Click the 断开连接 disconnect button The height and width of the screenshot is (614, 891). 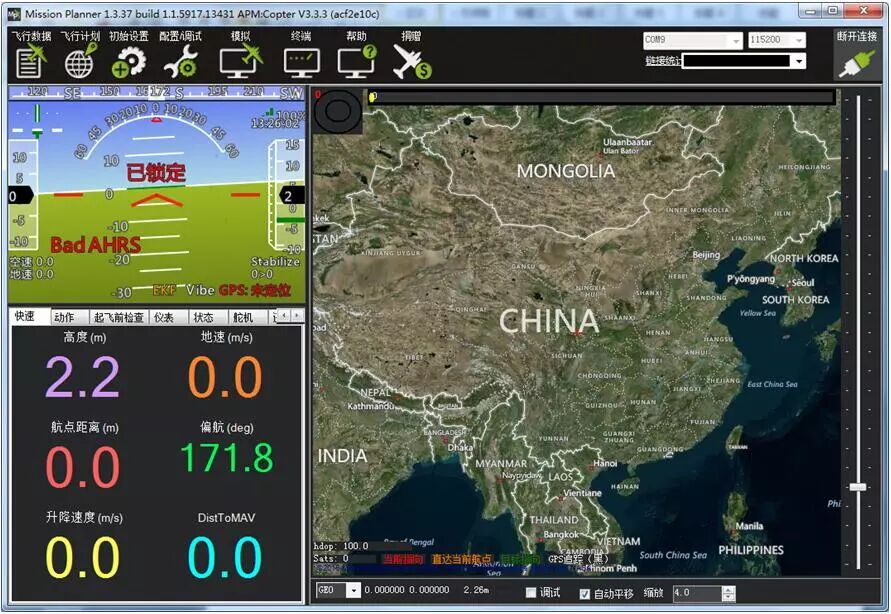pyautogui.click(x=857, y=55)
